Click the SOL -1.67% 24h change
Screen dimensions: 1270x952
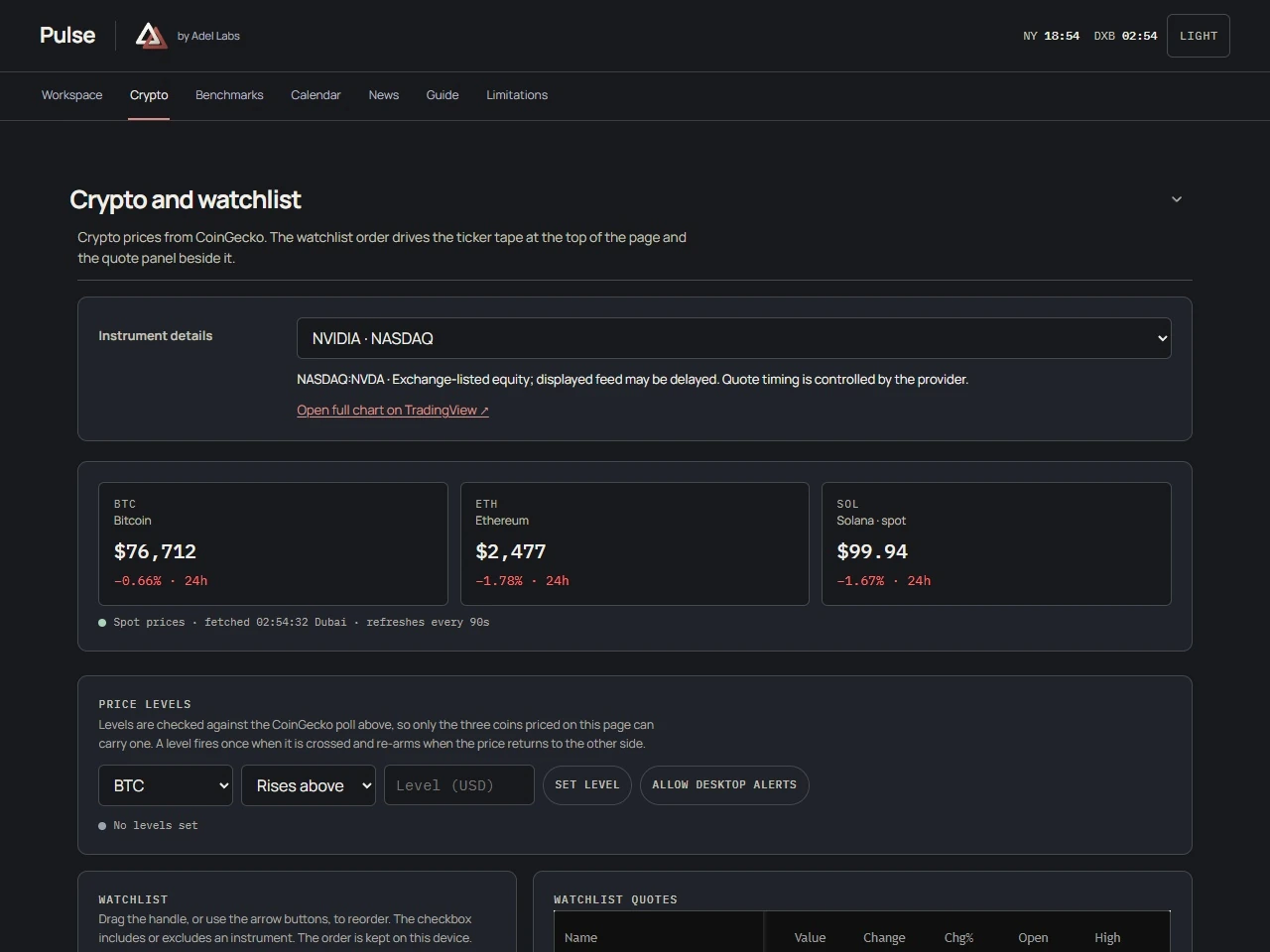point(884,581)
